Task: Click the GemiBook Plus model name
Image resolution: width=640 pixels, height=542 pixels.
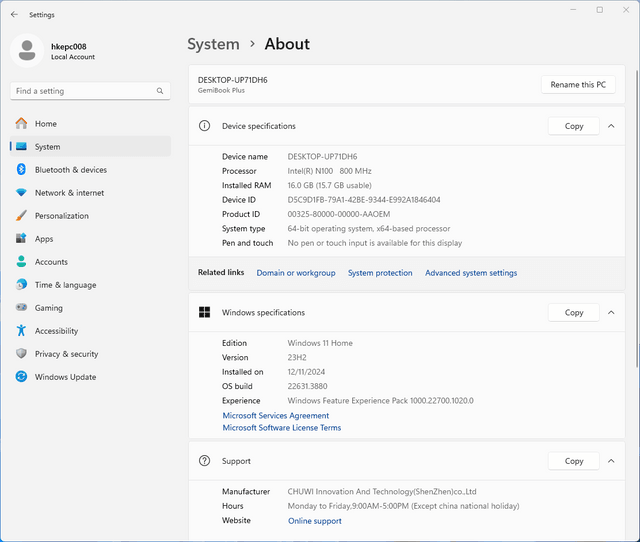Action: click(221, 91)
